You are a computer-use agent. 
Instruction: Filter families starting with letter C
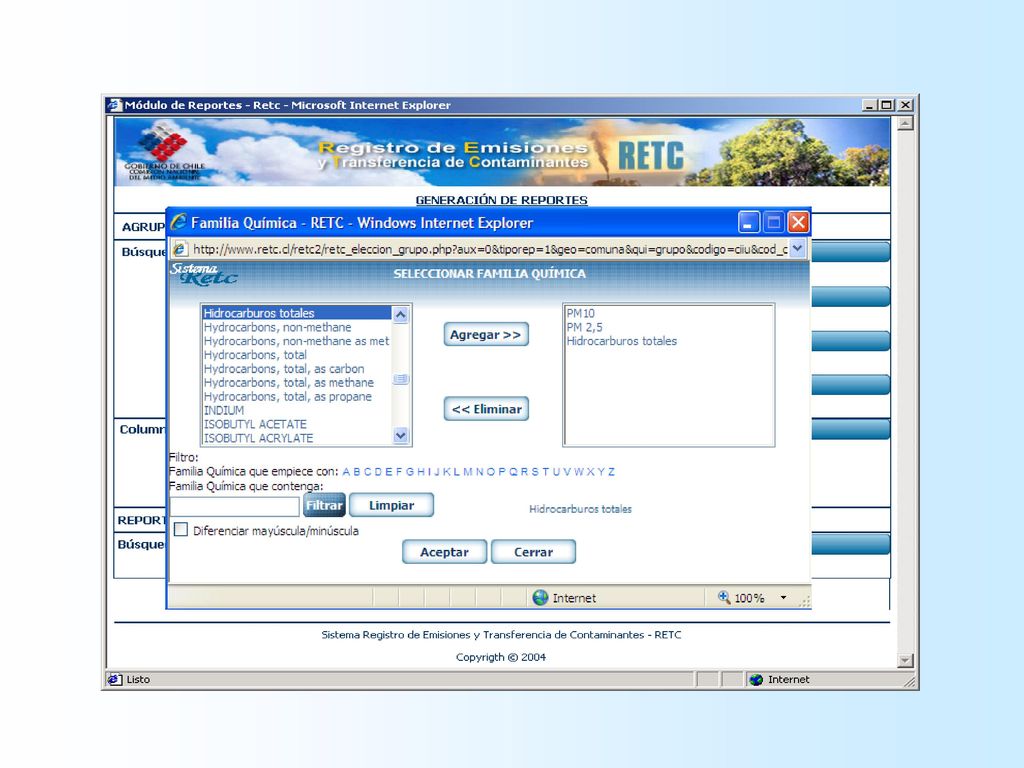(367, 472)
